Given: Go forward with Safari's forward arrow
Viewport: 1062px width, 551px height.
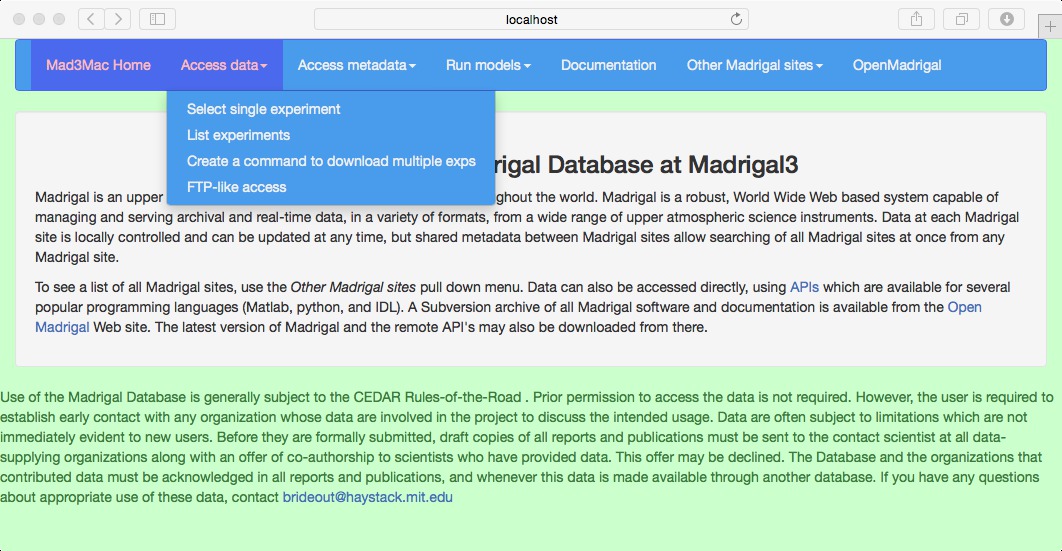Looking at the screenshot, I should [x=118, y=19].
